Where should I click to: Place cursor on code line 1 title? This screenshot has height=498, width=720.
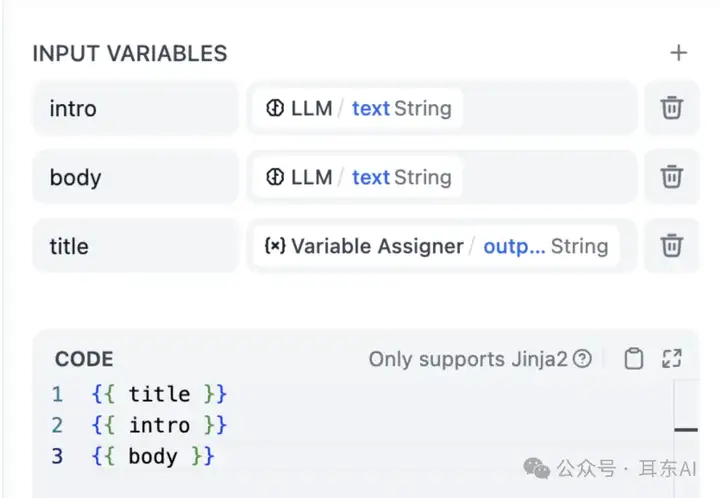[x=159, y=394]
